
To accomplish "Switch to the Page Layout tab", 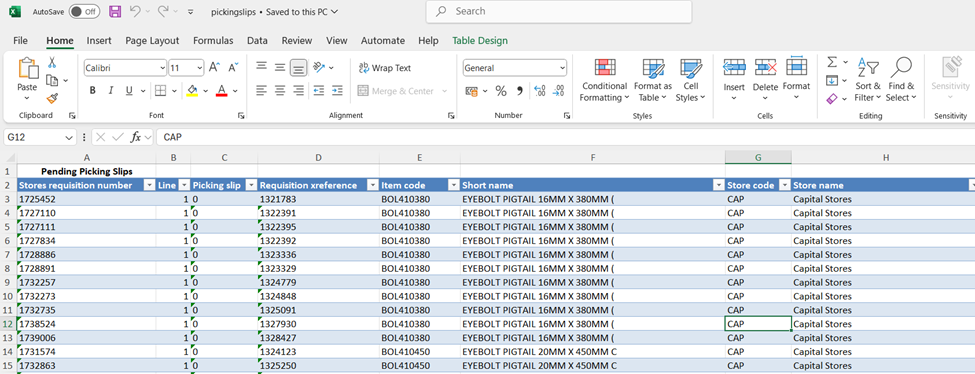I will point(152,40).
